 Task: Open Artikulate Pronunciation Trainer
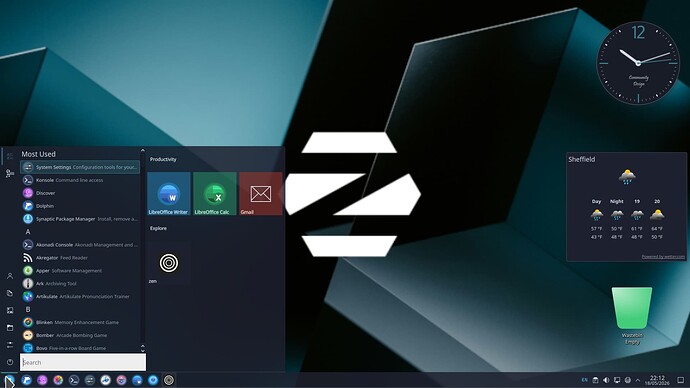(80, 296)
